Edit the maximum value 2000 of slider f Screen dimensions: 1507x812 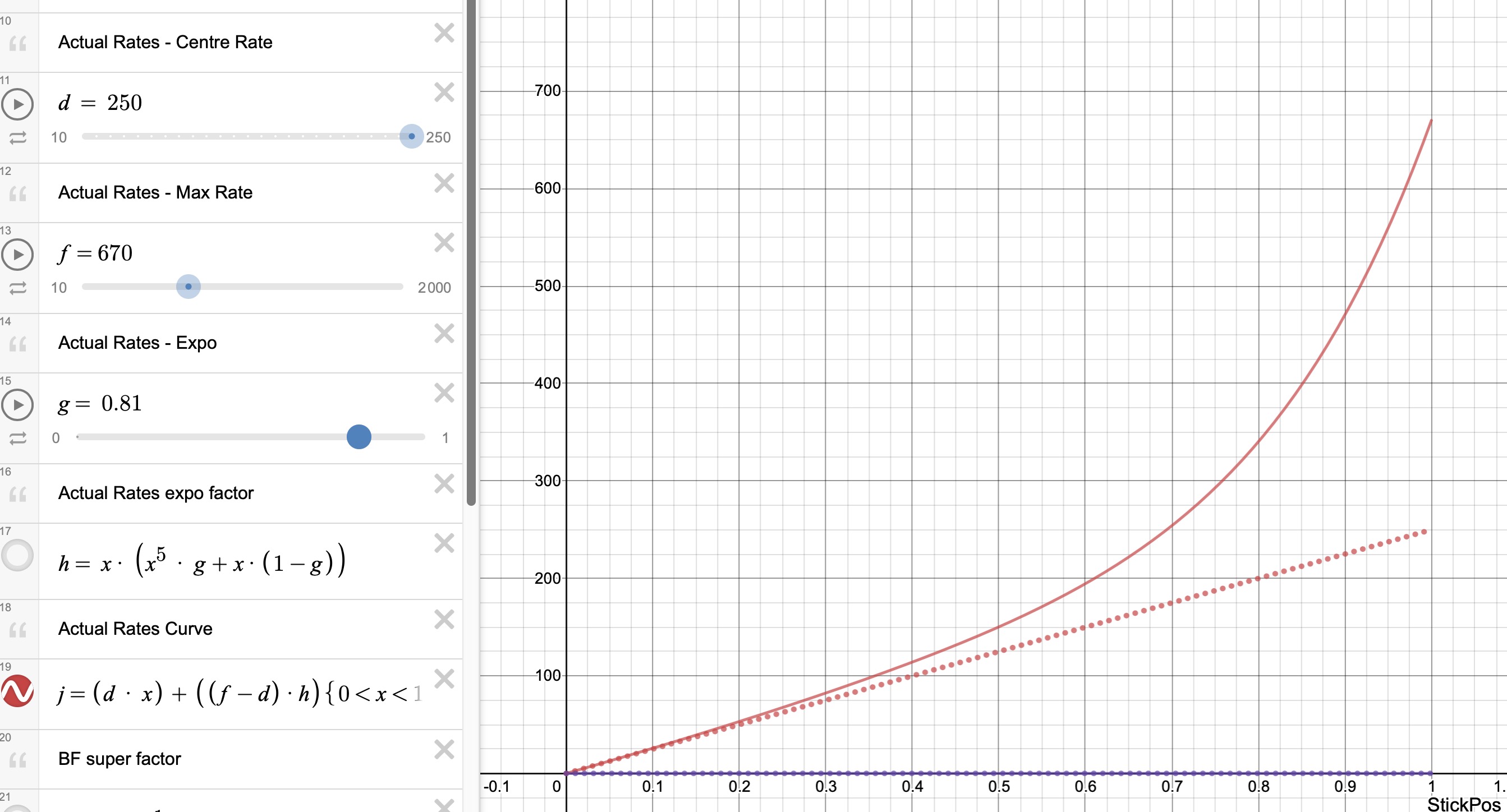click(x=434, y=287)
